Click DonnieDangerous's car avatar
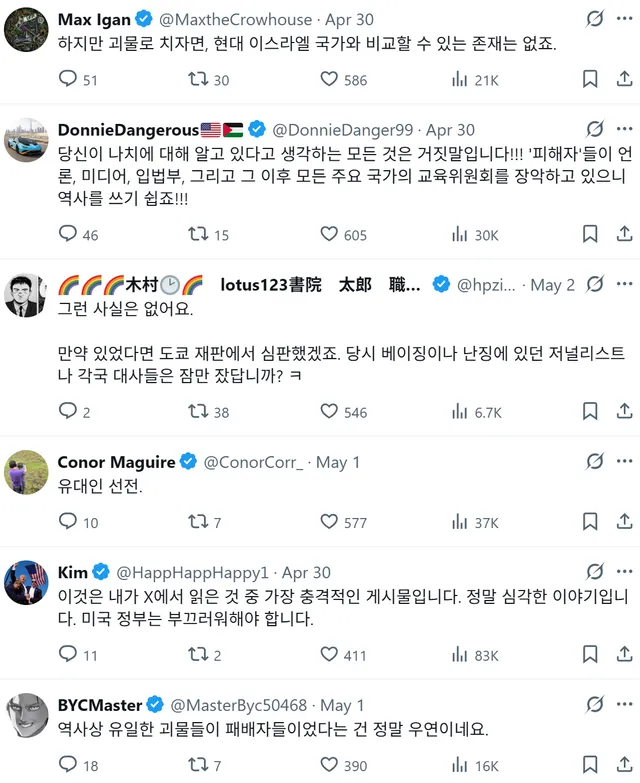 click(26, 139)
